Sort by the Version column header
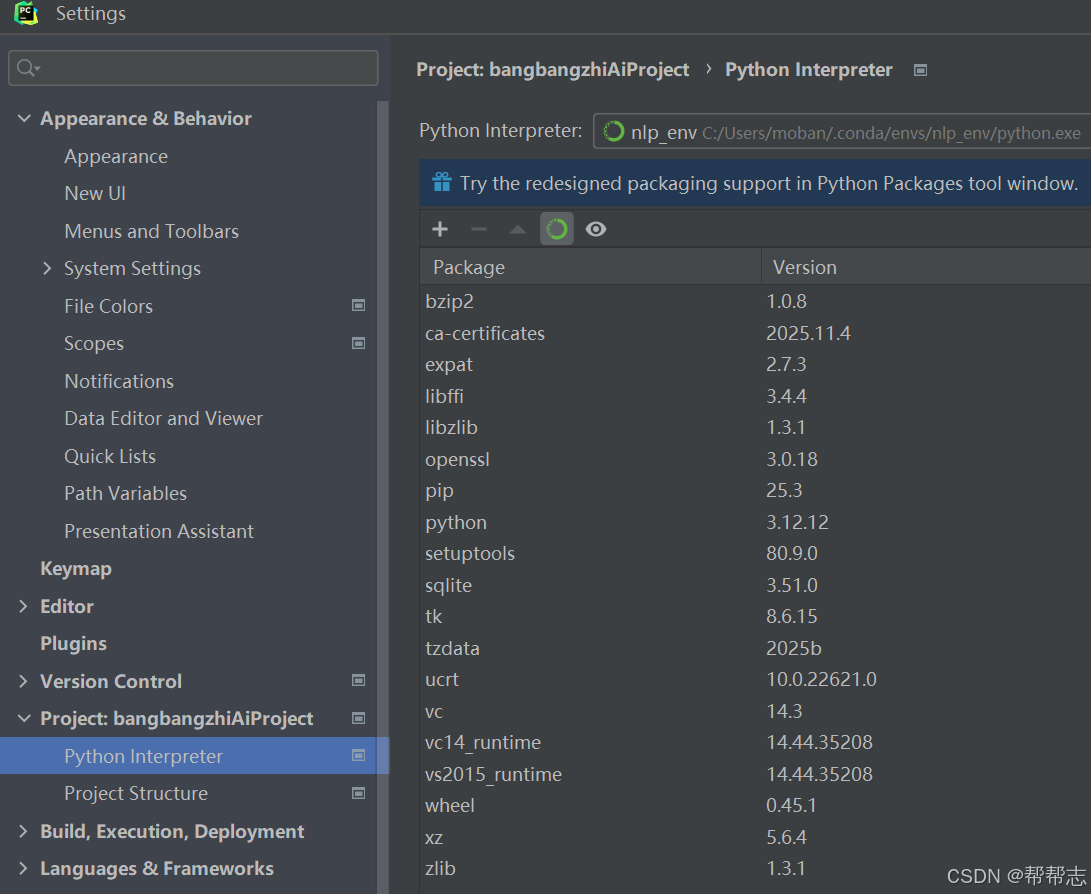 click(x=926, y=267)
